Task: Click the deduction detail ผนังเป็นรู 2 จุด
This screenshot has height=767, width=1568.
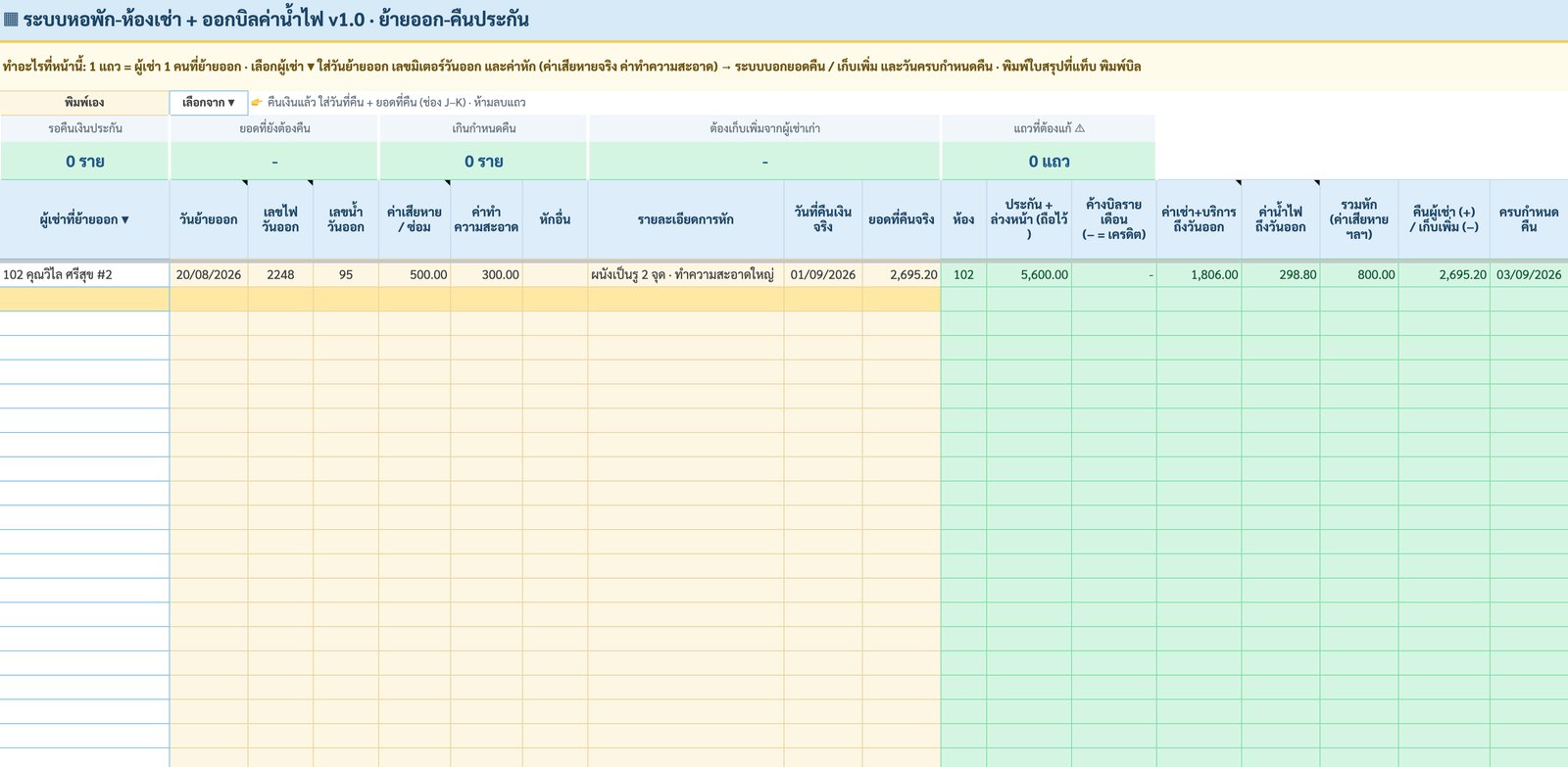Action: (x=686, y=275)
